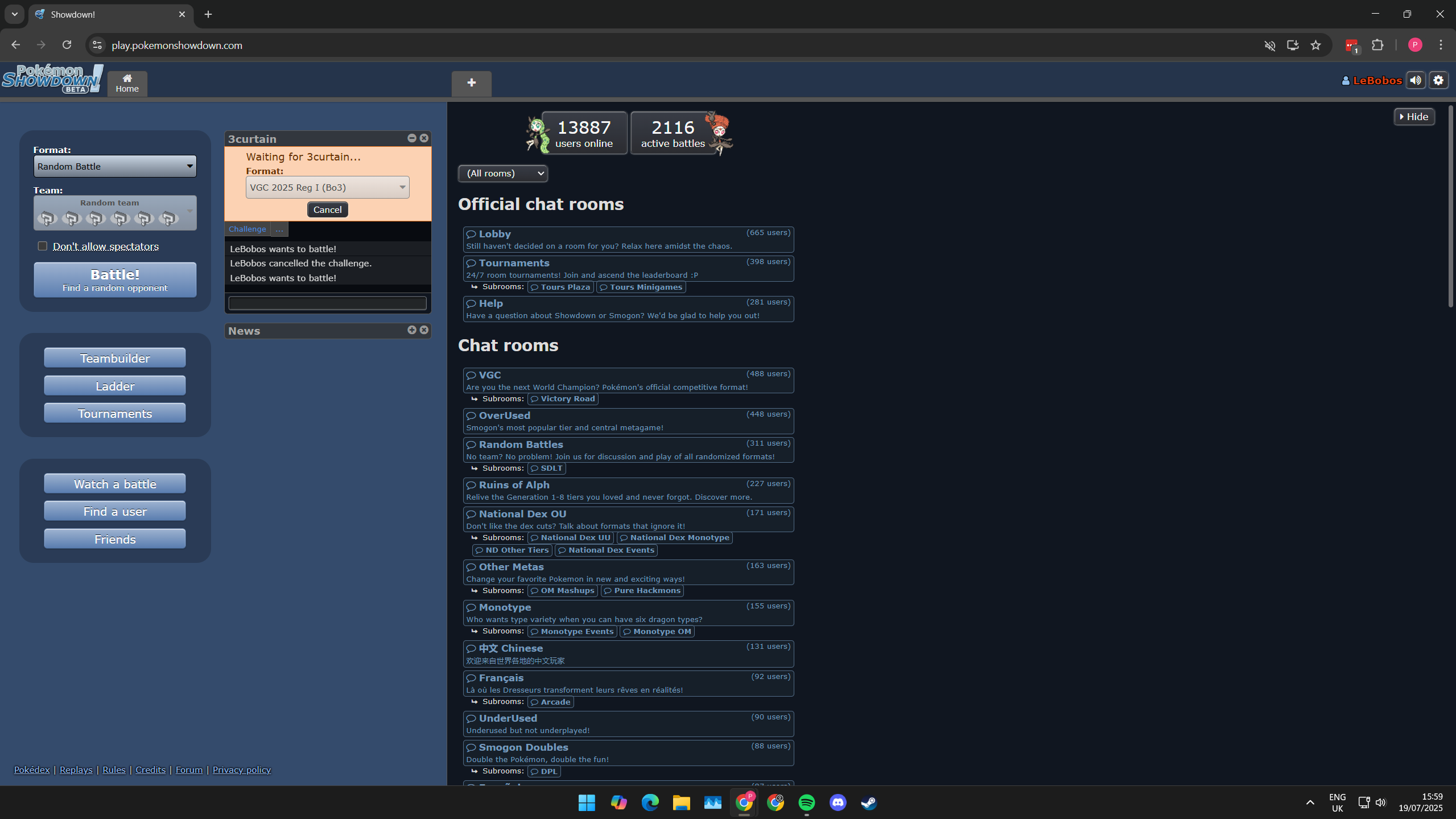This screenshot has height=819, width=1456.
Task: Open the Windows Start menu
Action: point(587,802)
